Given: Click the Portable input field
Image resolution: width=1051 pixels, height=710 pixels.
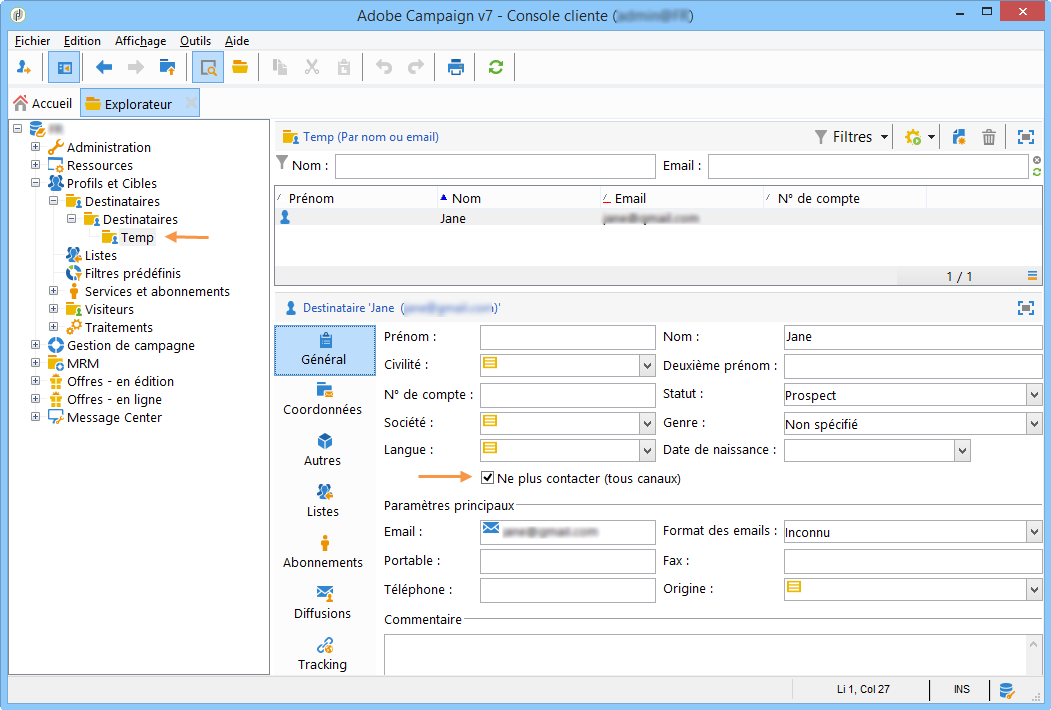Looking at the screenshot, I should pos(568,561).
